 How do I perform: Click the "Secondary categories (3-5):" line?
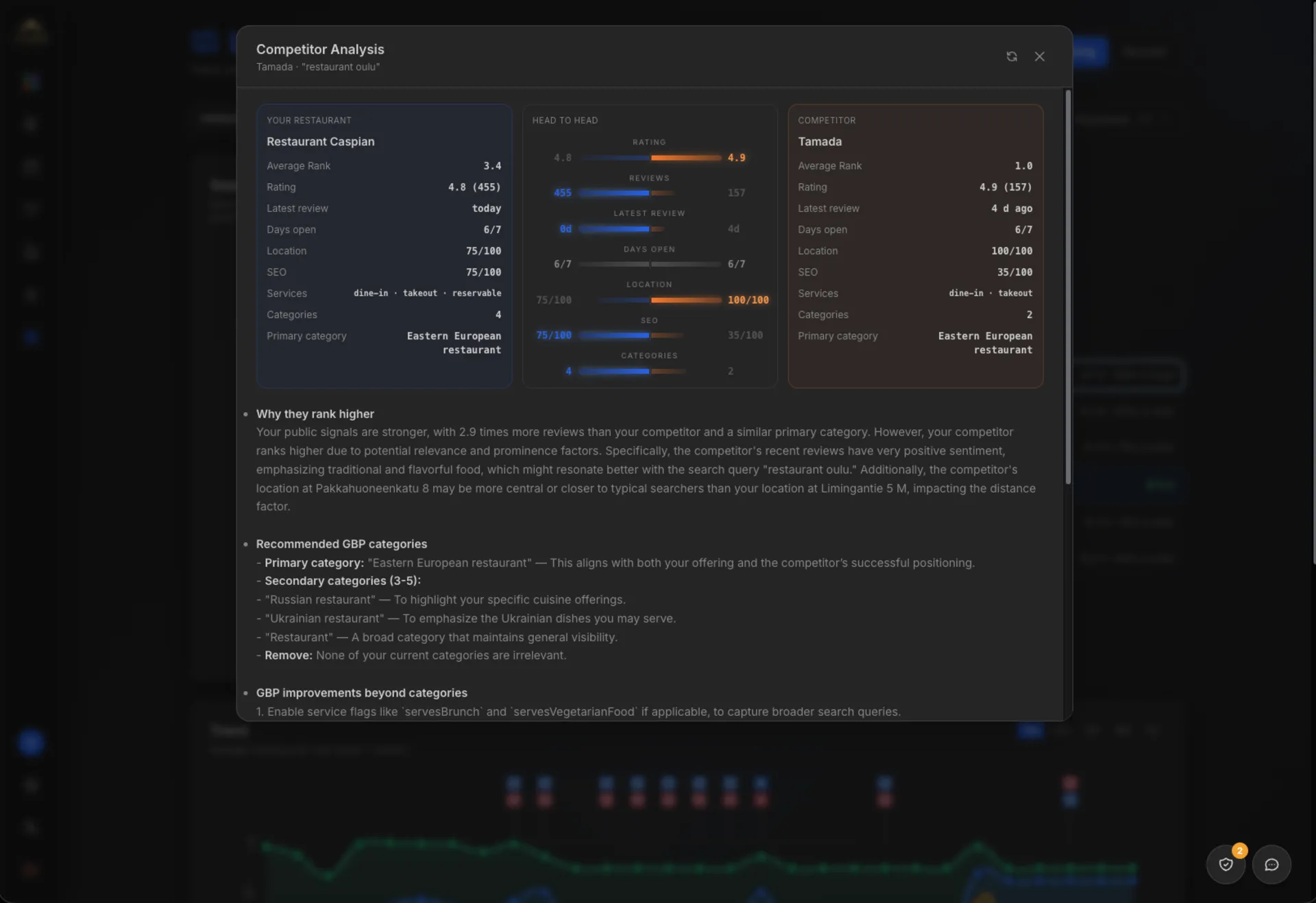[339, 581]
